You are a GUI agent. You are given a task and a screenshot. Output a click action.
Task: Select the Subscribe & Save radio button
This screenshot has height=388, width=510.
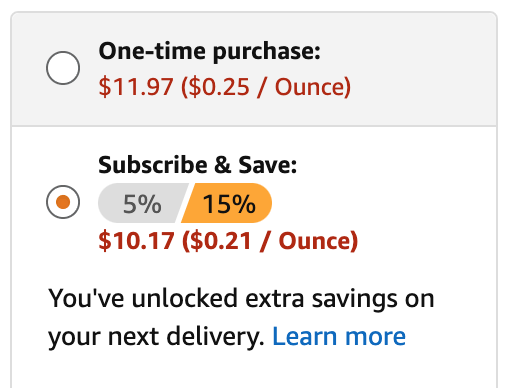pos(63,202)
